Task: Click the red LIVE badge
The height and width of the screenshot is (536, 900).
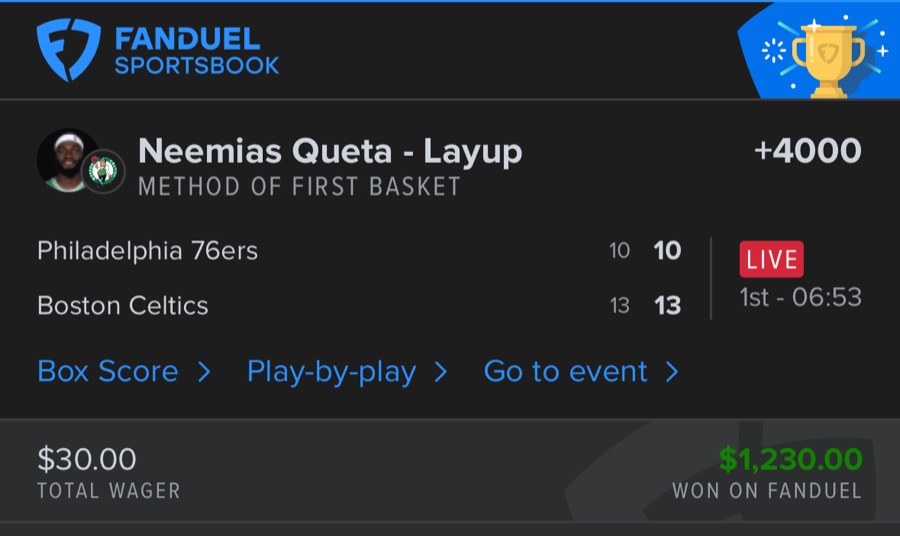Action: [x=771, y=260]
